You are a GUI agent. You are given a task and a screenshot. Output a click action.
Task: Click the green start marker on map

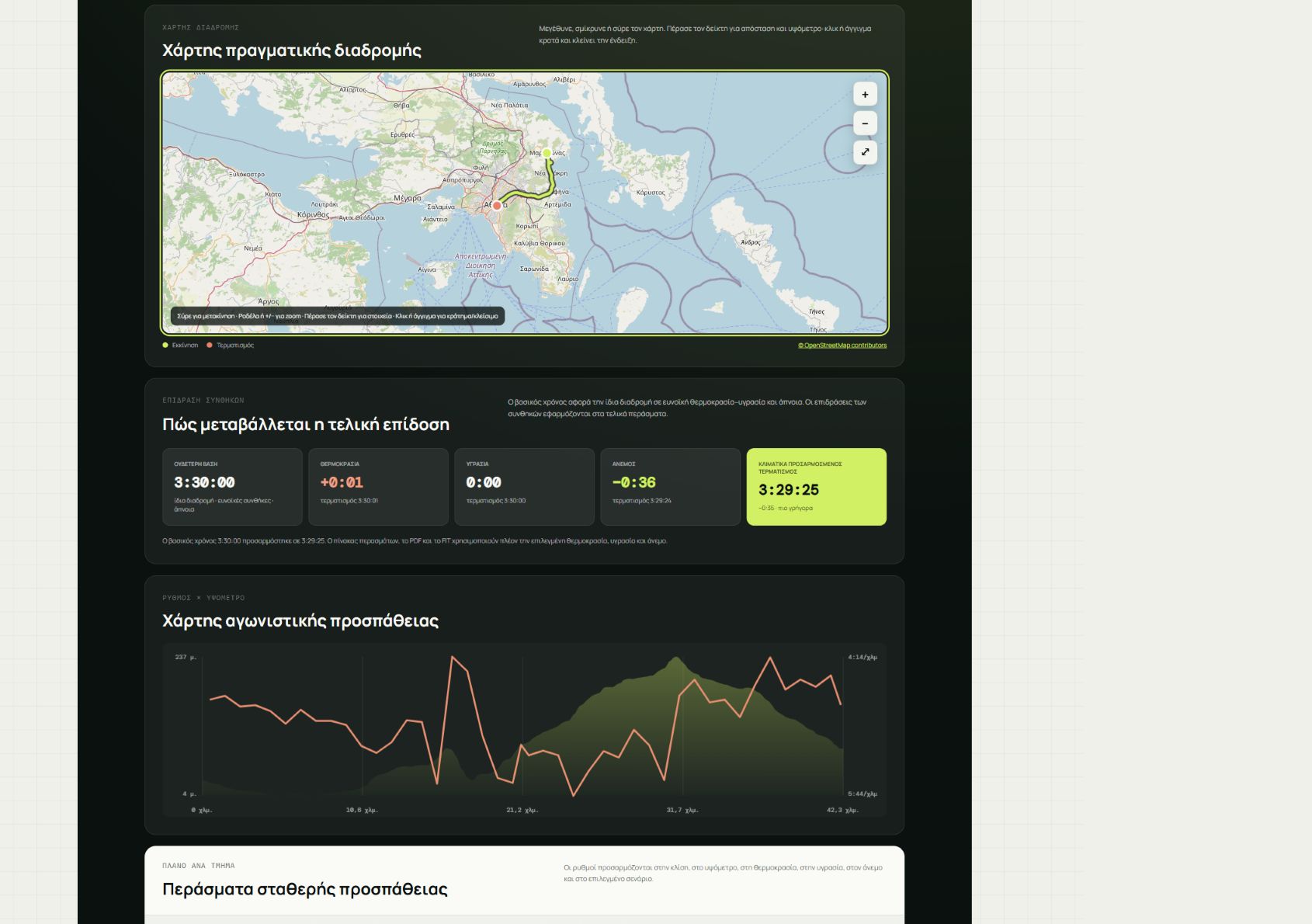[547, 153]
